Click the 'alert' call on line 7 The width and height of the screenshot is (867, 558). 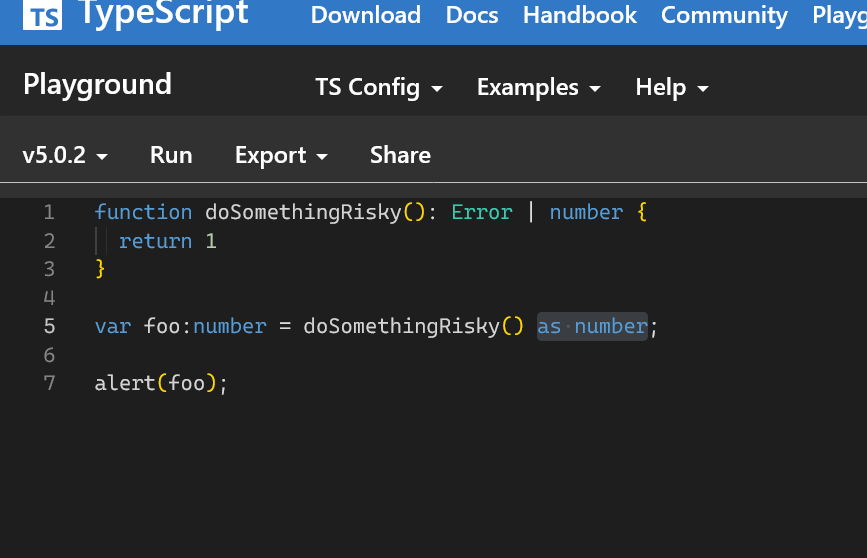click(125, 383)
